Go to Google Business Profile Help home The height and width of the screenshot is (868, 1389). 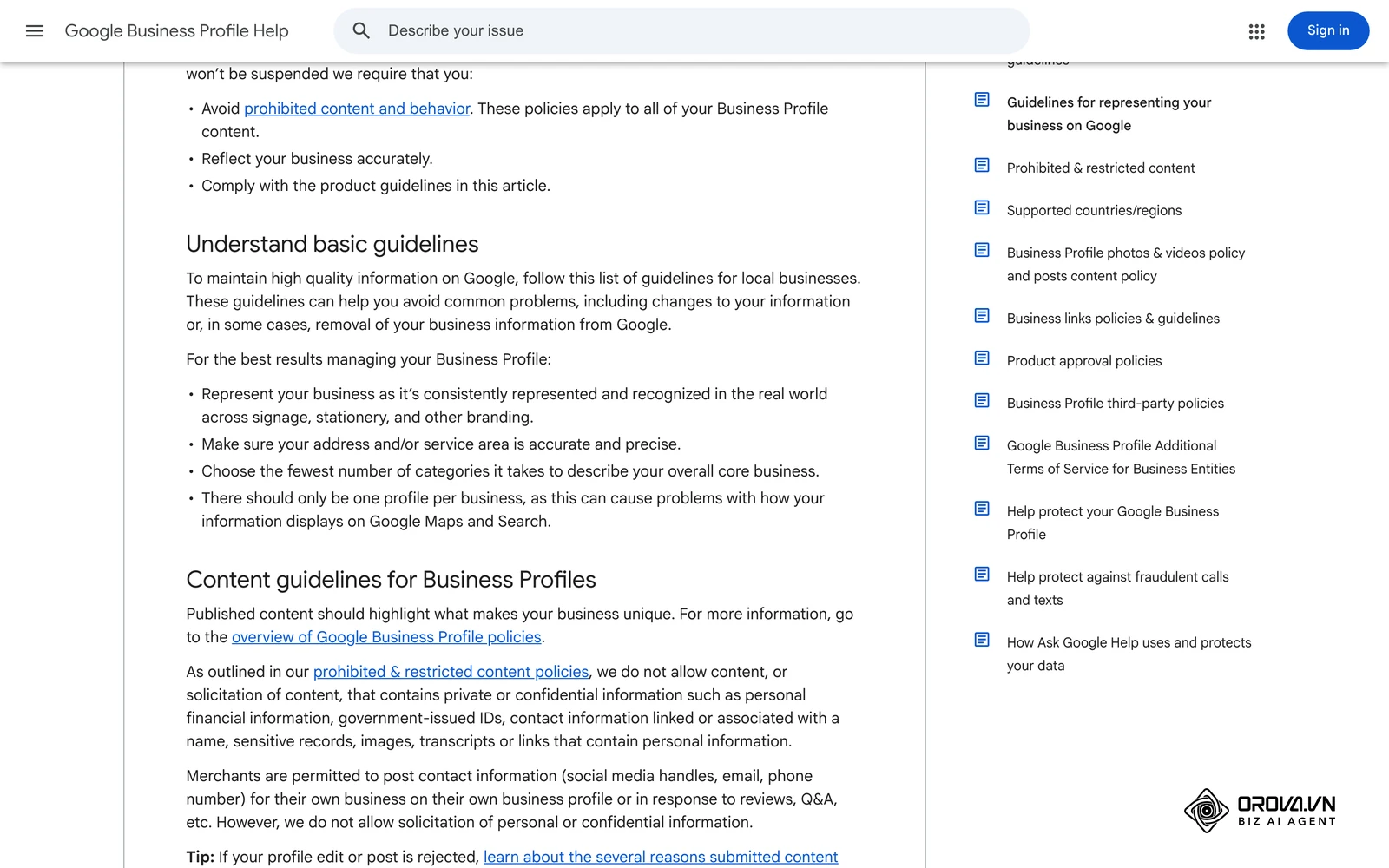pos(176,31)
